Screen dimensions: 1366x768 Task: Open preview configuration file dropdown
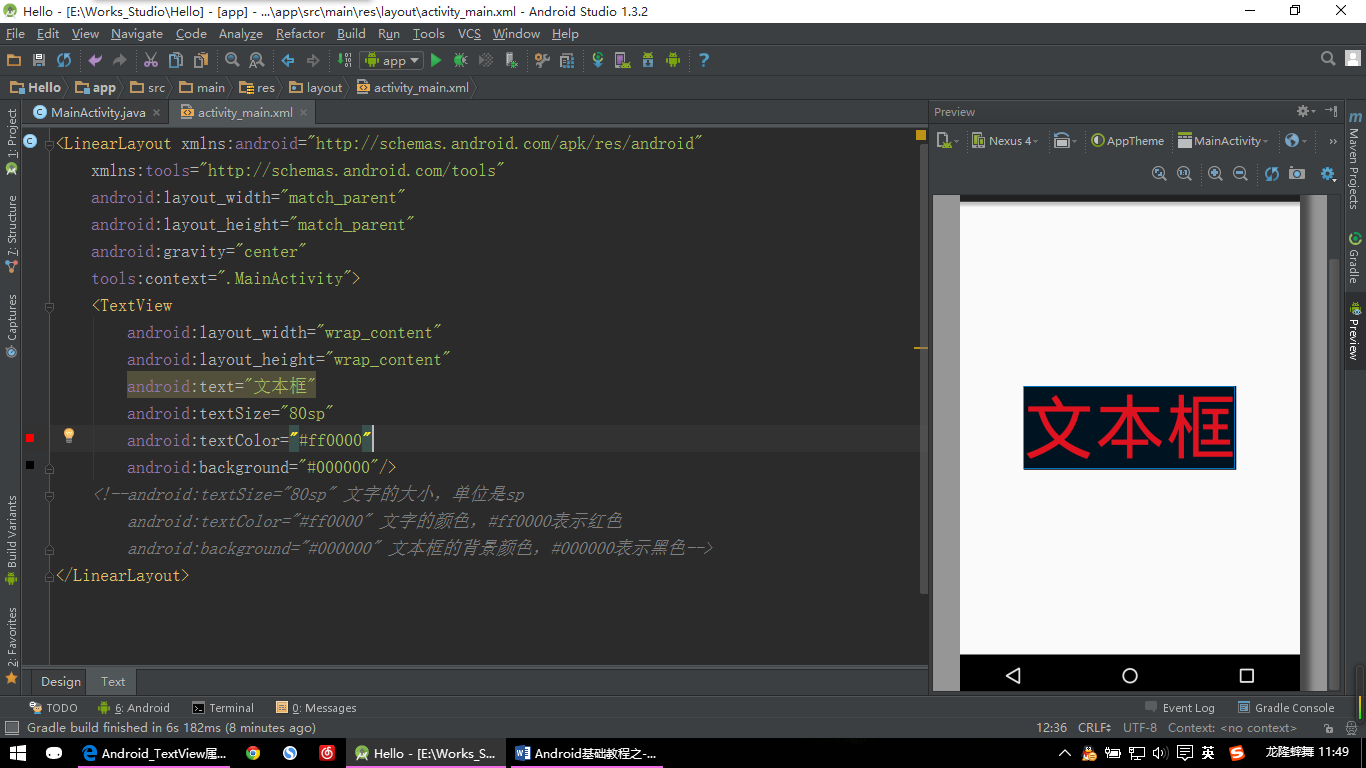point(947,141)
